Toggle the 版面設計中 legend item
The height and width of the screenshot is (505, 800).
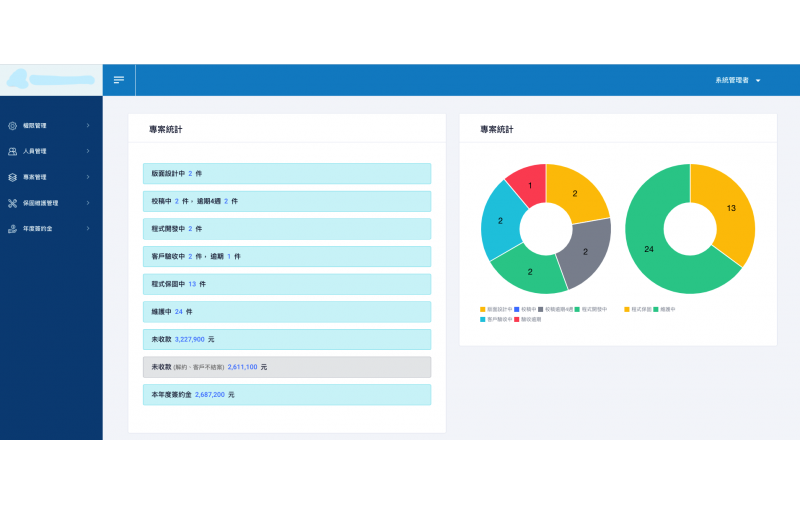click(x=497, y=310)
